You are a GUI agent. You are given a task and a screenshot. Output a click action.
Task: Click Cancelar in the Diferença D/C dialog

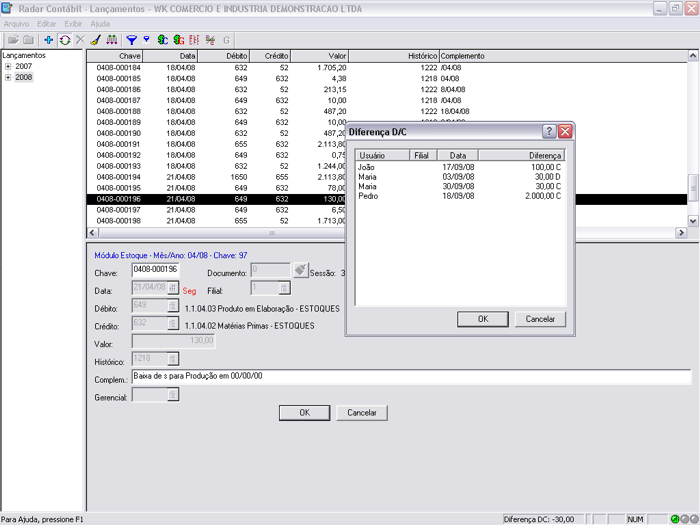[x=540, y=319]
